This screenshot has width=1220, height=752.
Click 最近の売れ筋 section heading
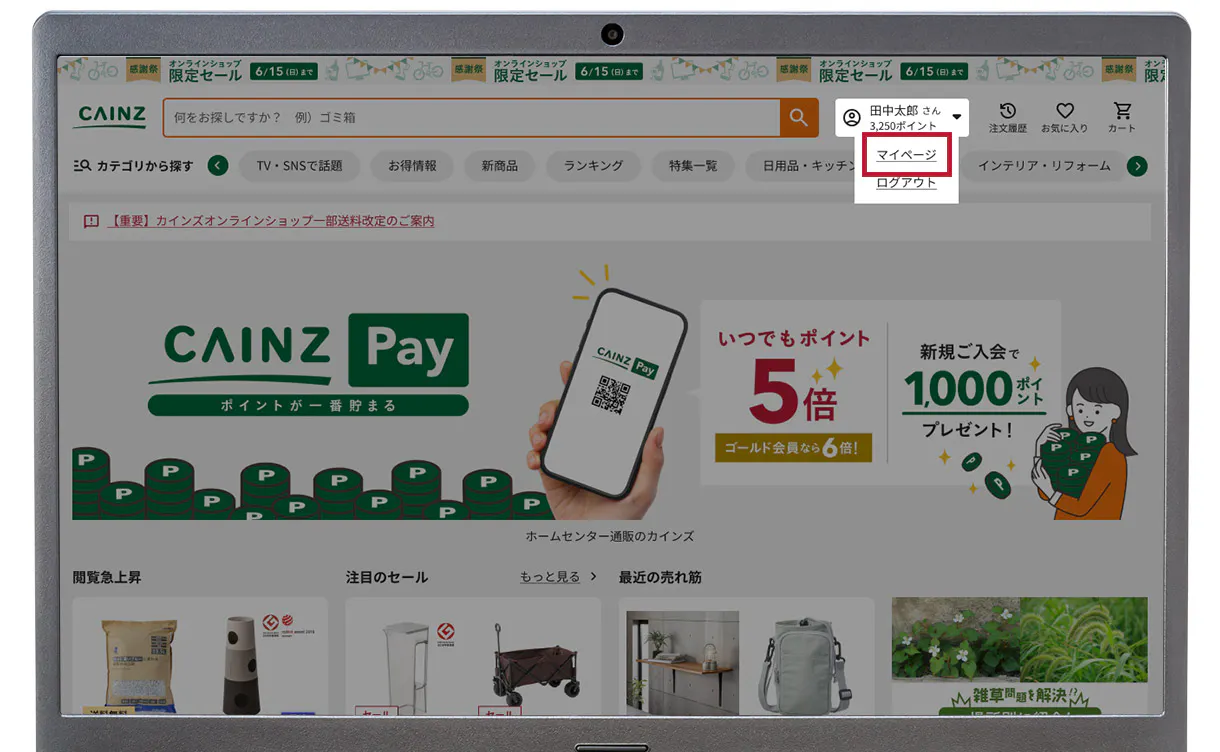coord(660,577)
